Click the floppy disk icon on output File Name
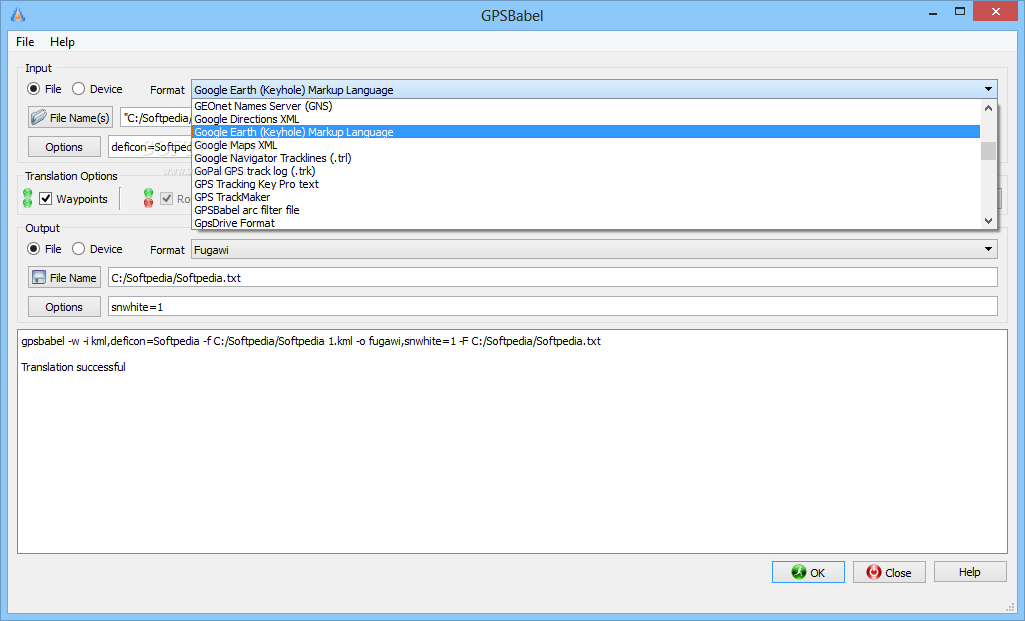This screenshot has width=1025, height=621. (x=39, y=277)
